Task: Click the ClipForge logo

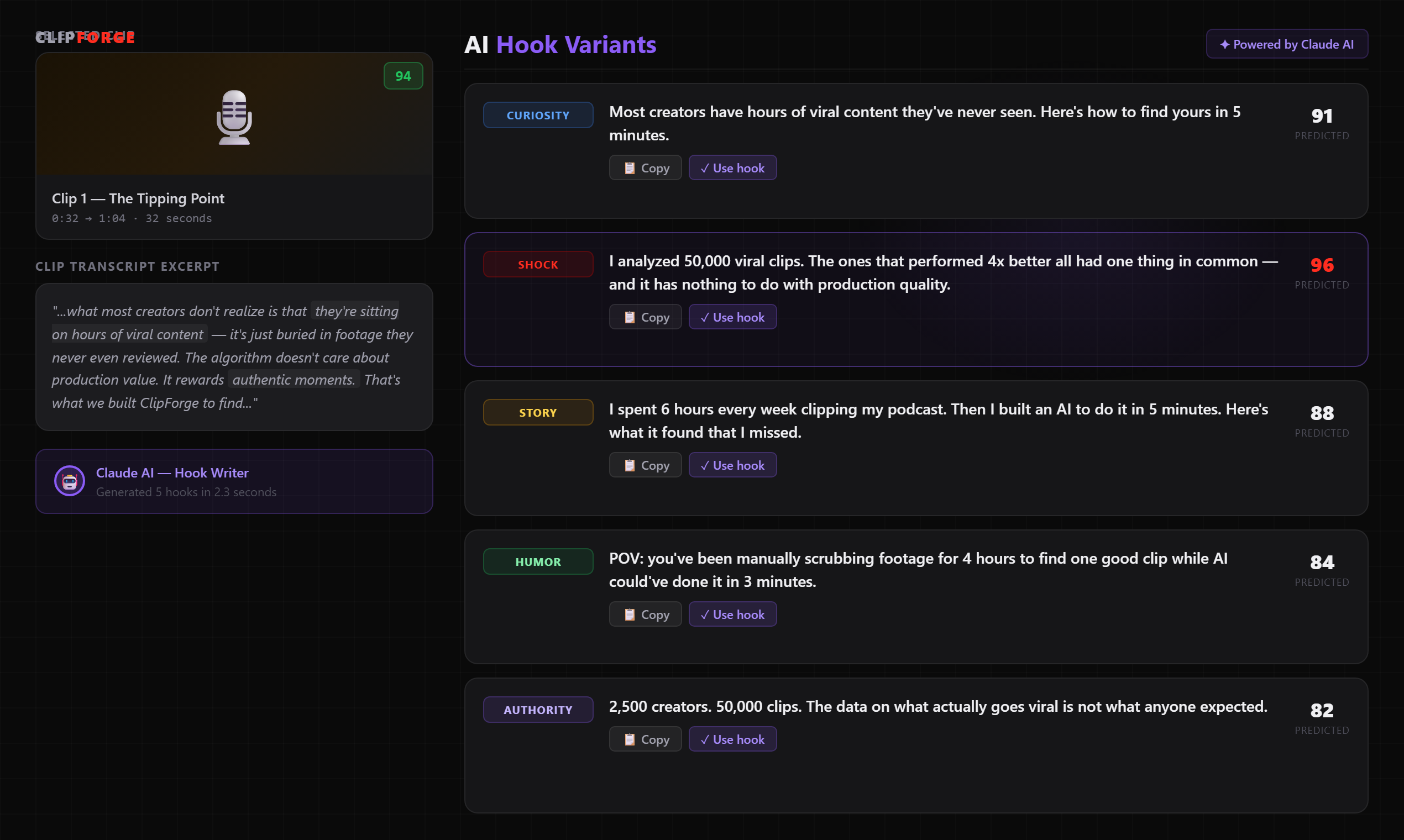Action: point(85,38)
